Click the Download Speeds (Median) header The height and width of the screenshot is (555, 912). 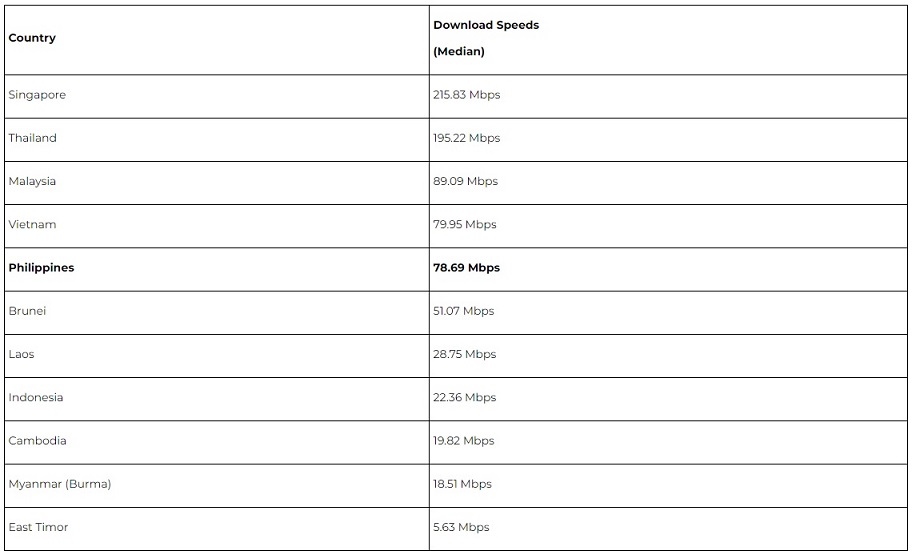point(486,38)
